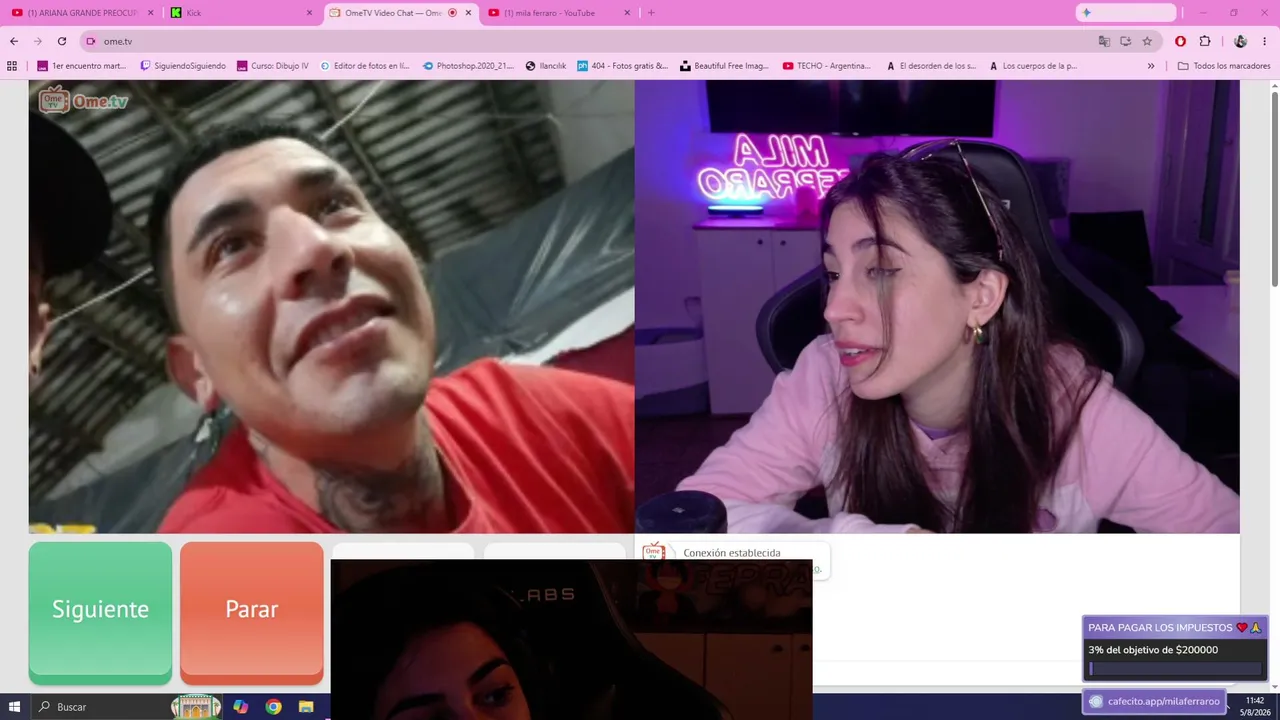Click the streamer's webcam video
This screenshot has width=1280, height=720.
937,306
